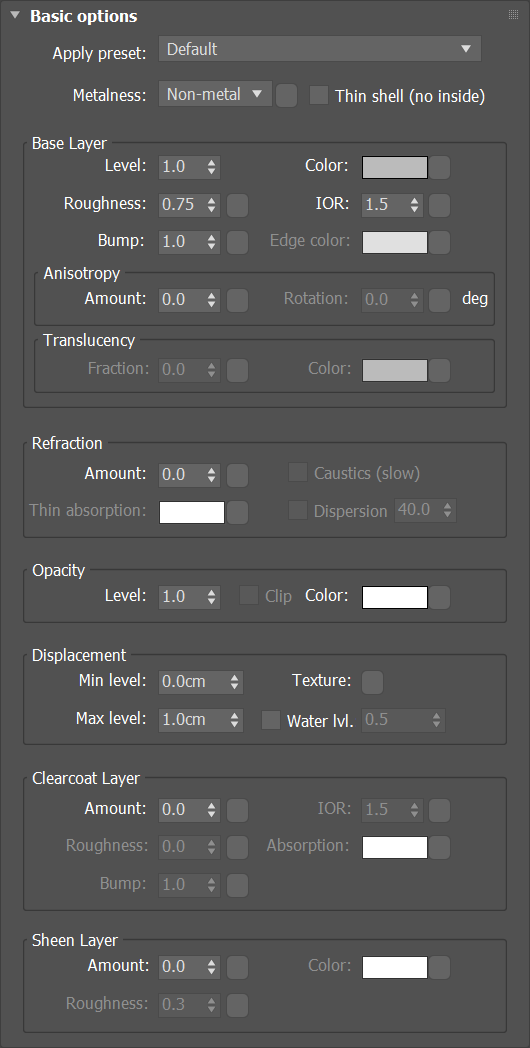Open the Apply preset Default dropdown
The width and height of the screenshot is (530, 1048).
[319, 49]
